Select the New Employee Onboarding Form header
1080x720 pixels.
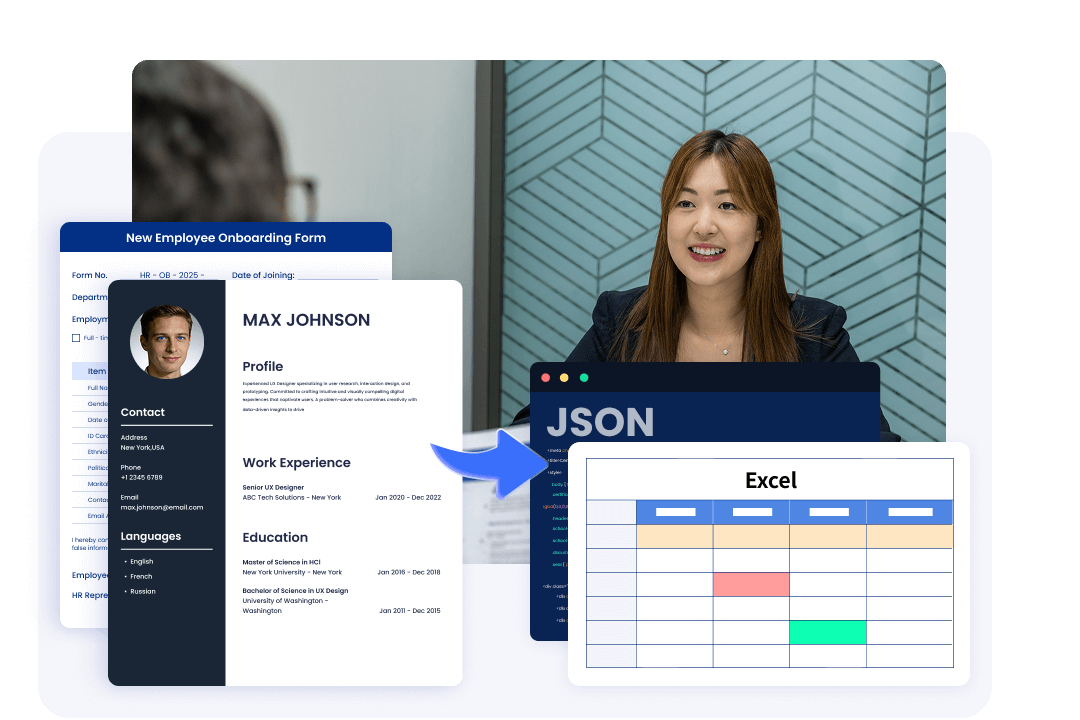point(225,238)
